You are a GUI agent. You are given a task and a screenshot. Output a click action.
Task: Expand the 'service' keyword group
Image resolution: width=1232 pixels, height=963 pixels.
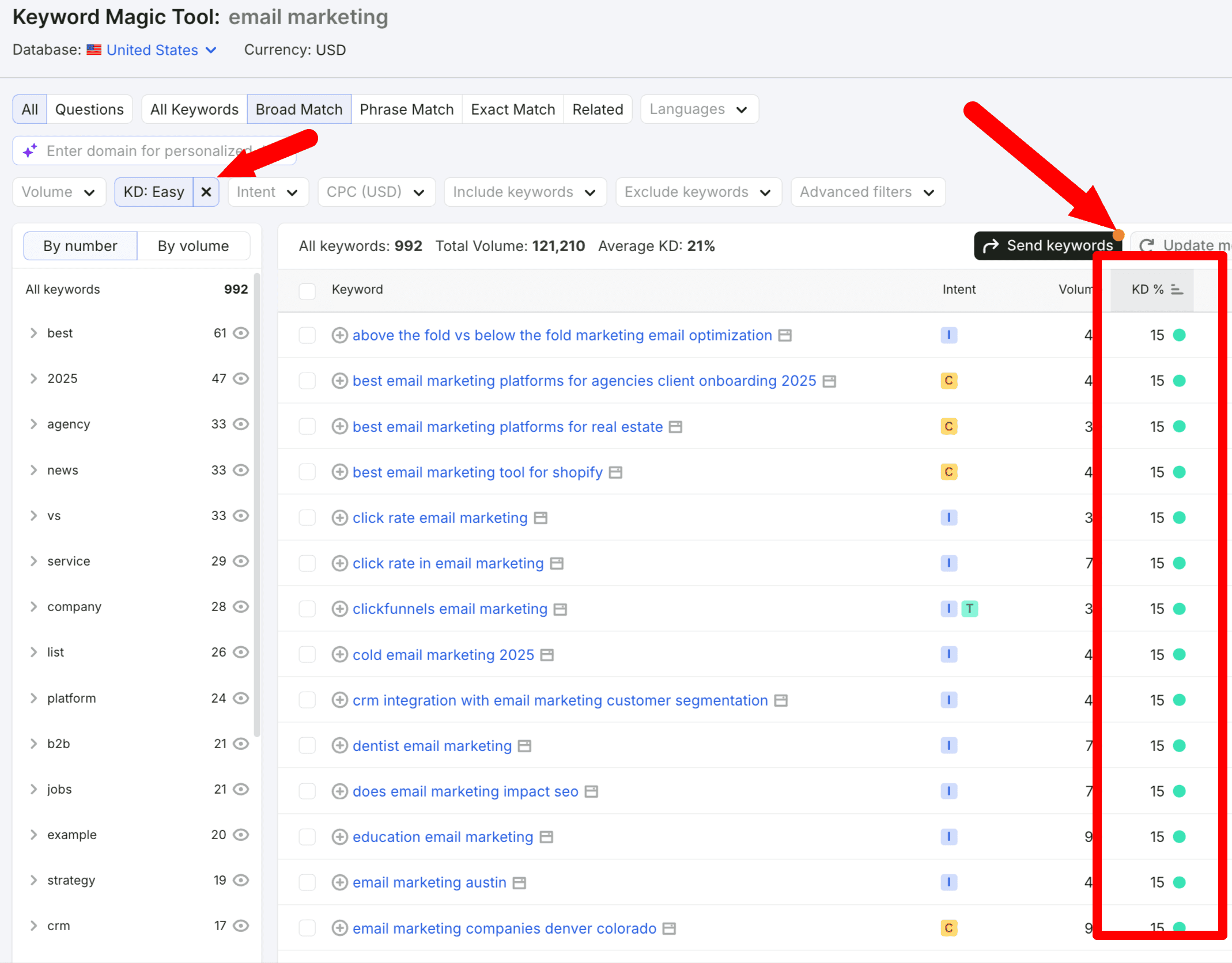(33, 561)
